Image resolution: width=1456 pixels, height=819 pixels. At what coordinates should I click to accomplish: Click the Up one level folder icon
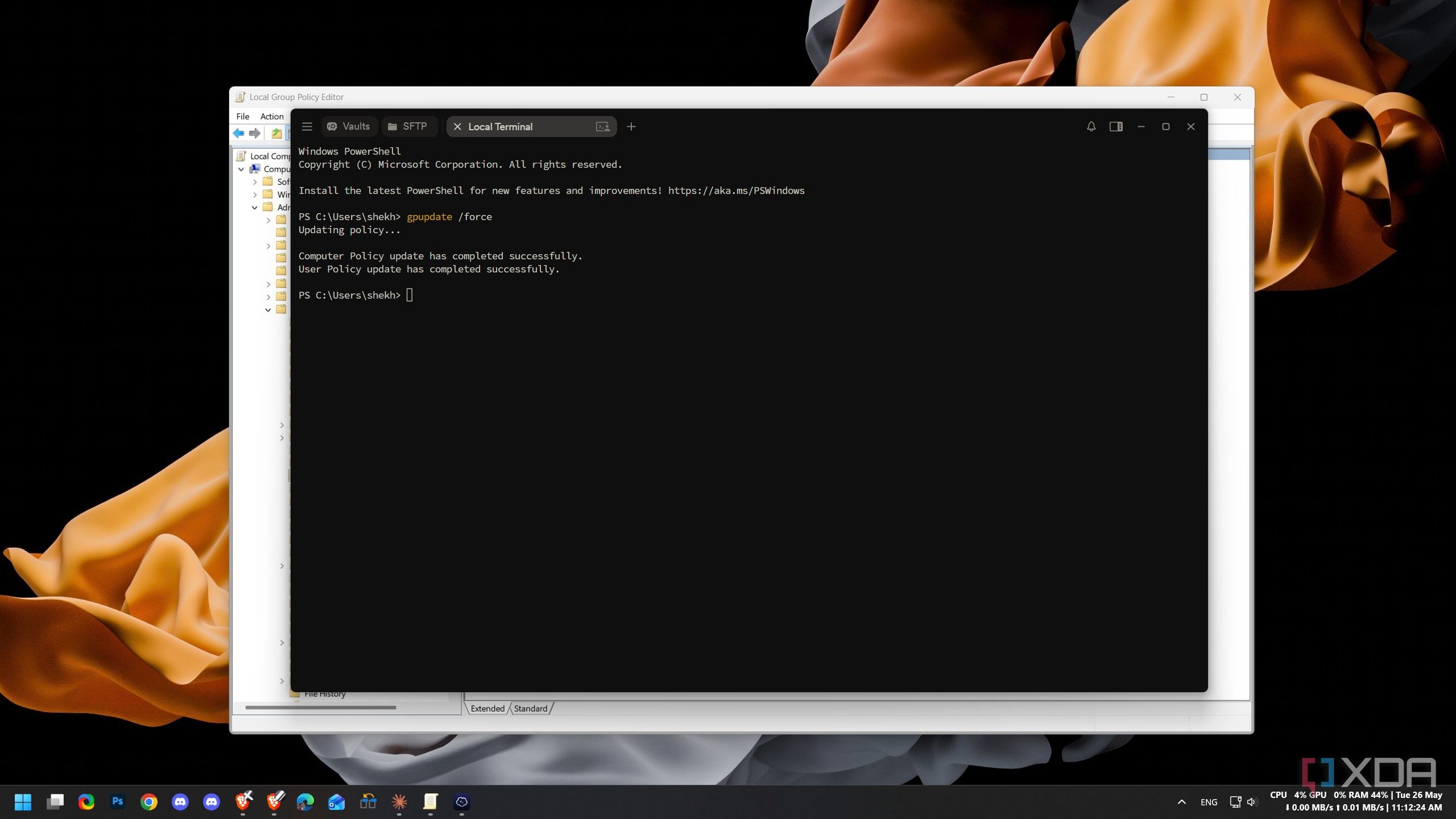[276, 133]
